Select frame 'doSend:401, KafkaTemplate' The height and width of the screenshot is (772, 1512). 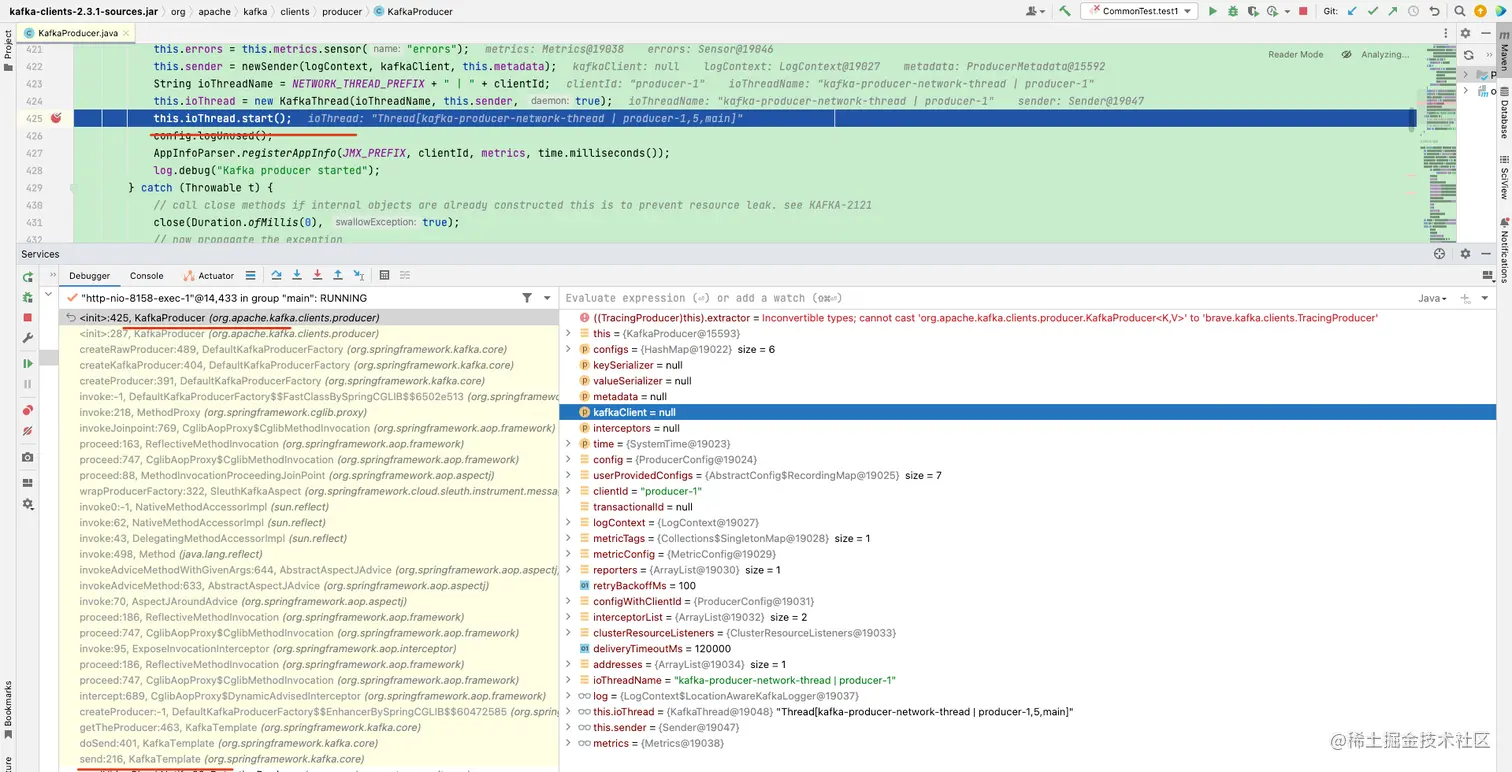pyautogui.click(x=308, y=743)
